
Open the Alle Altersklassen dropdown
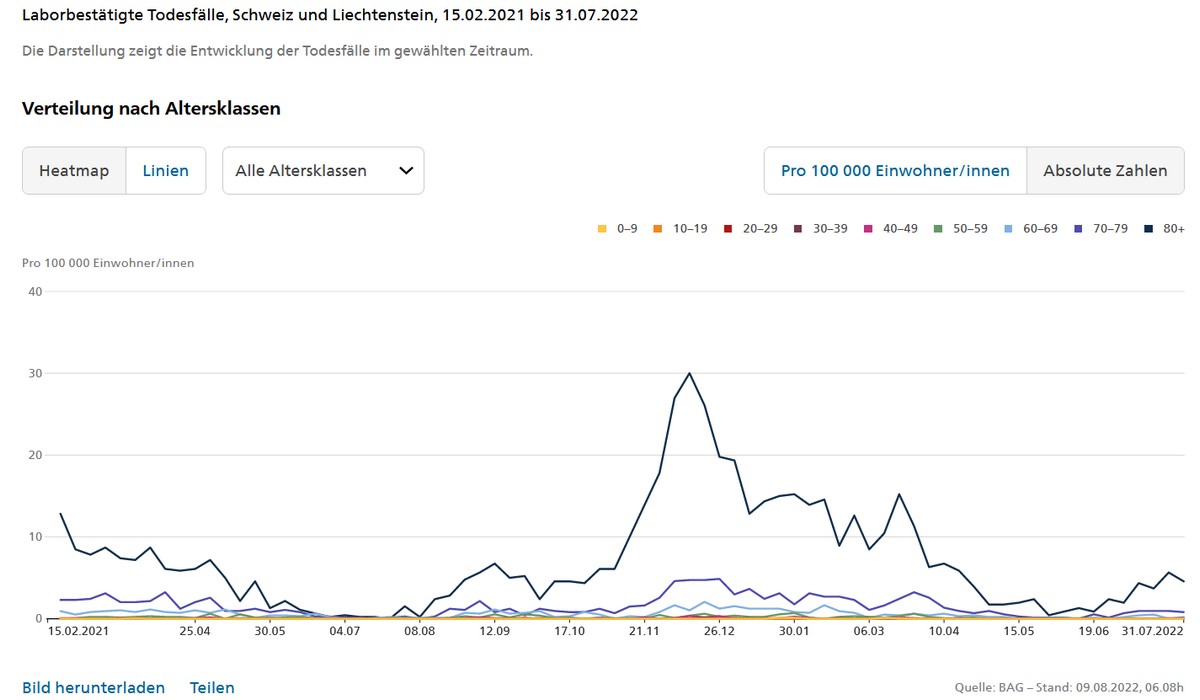tap(322, 171)
